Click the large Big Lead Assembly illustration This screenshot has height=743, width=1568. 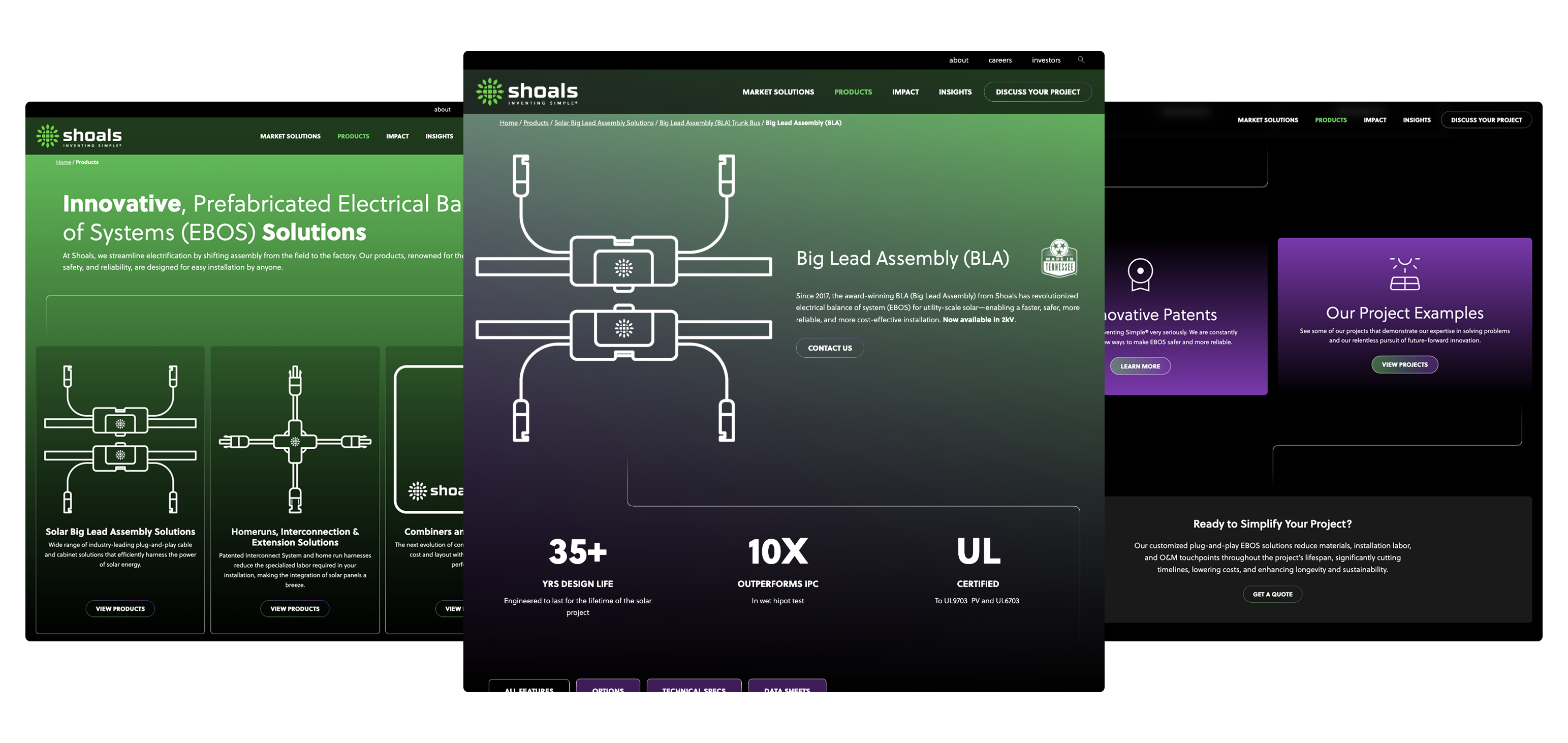[x=624, y=298]
